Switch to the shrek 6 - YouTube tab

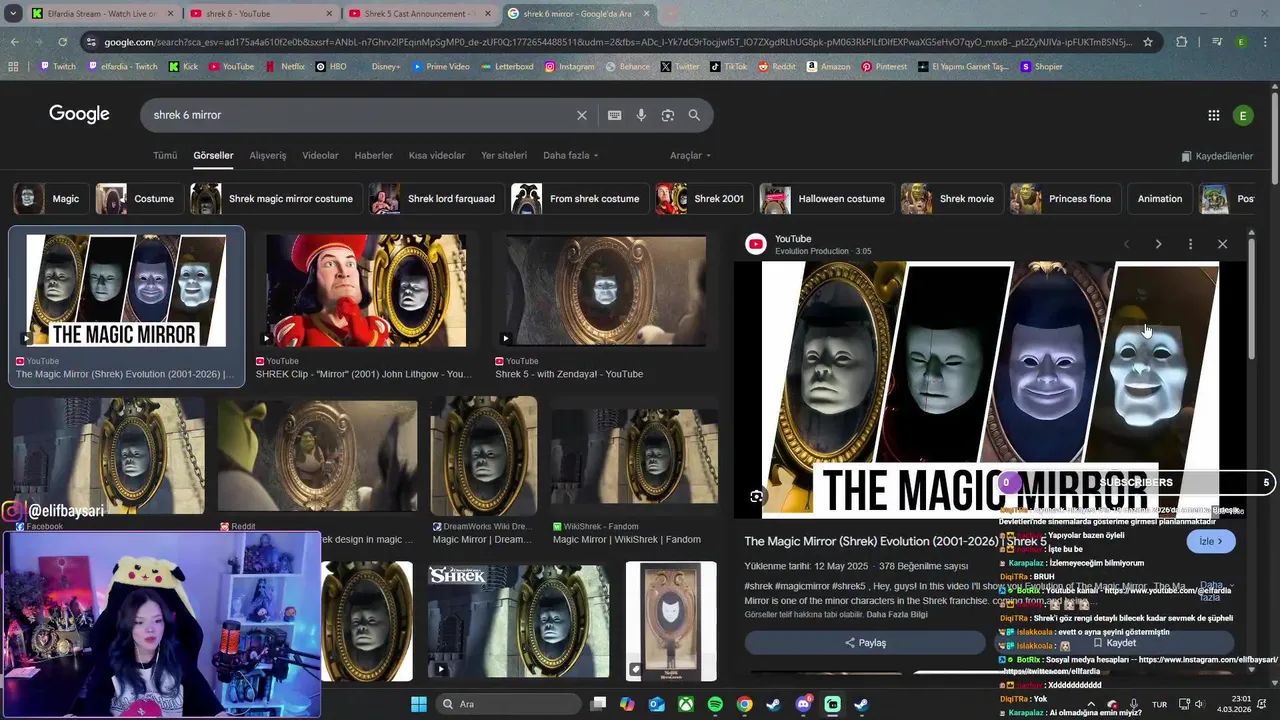tap(262, 14)
